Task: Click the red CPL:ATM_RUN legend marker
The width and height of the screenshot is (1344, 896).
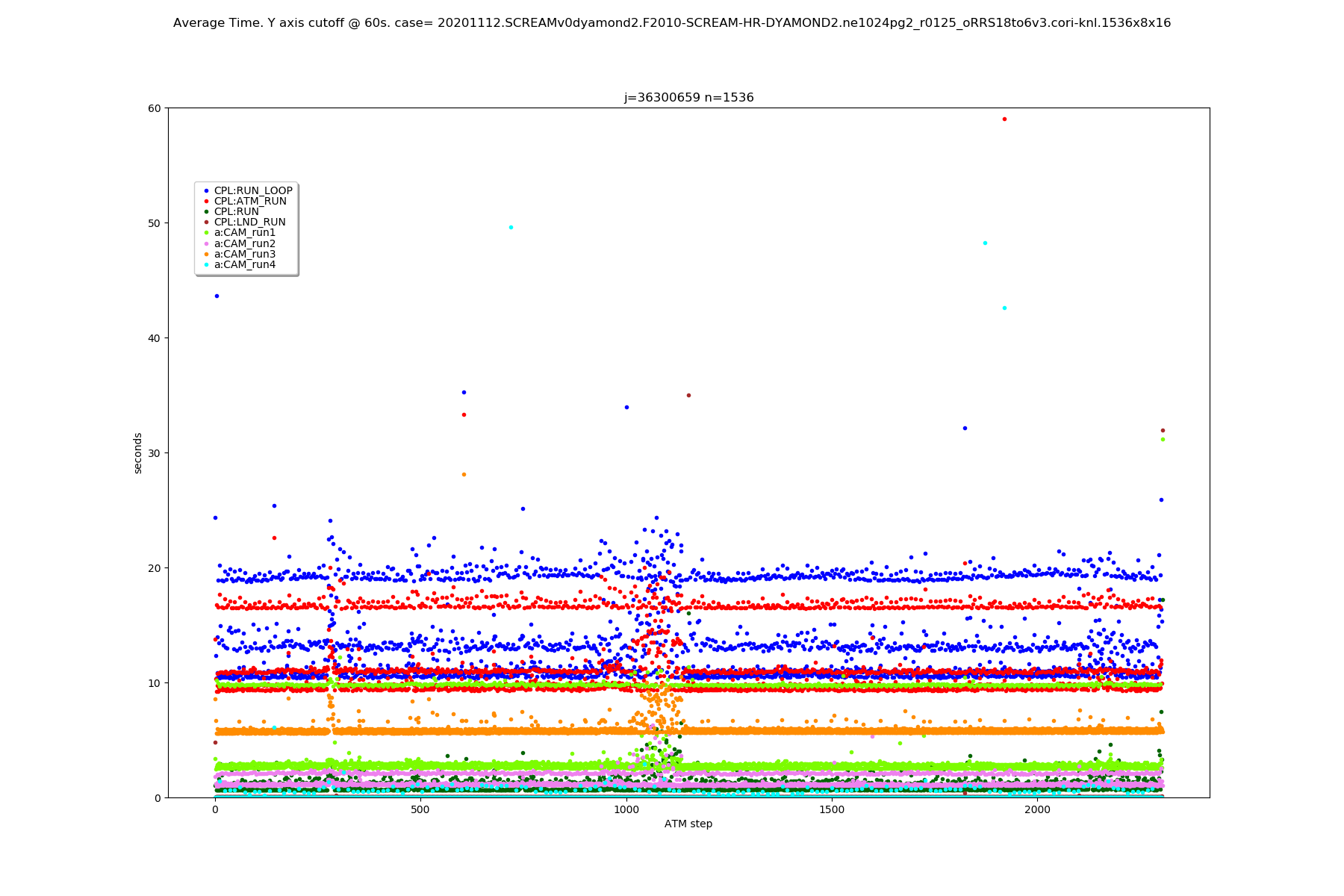Action: 206,202
